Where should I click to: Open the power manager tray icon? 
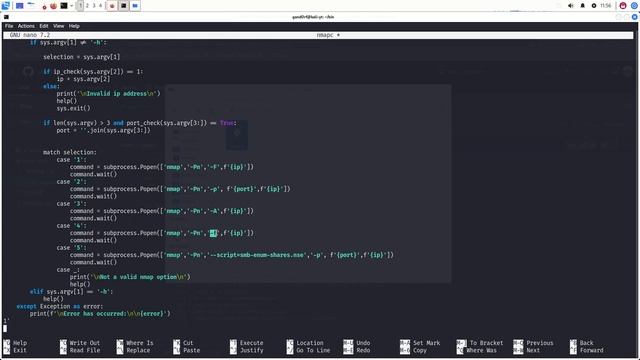[594, 6]
